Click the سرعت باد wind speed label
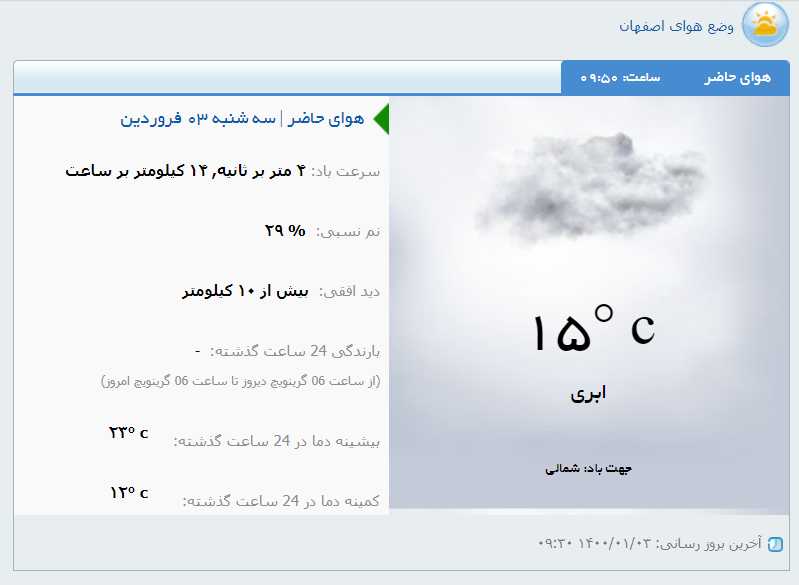The height and width of the screenshot is (585, 799). click(x=346, y=171)
